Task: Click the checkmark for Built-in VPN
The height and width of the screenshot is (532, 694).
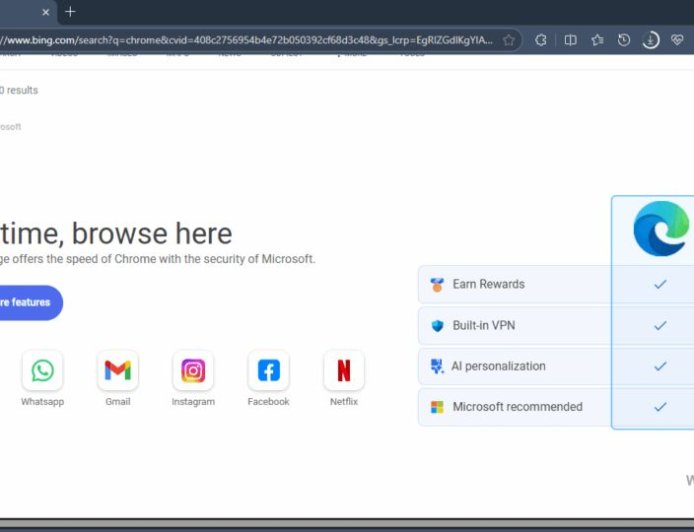Action: [660, 325]
